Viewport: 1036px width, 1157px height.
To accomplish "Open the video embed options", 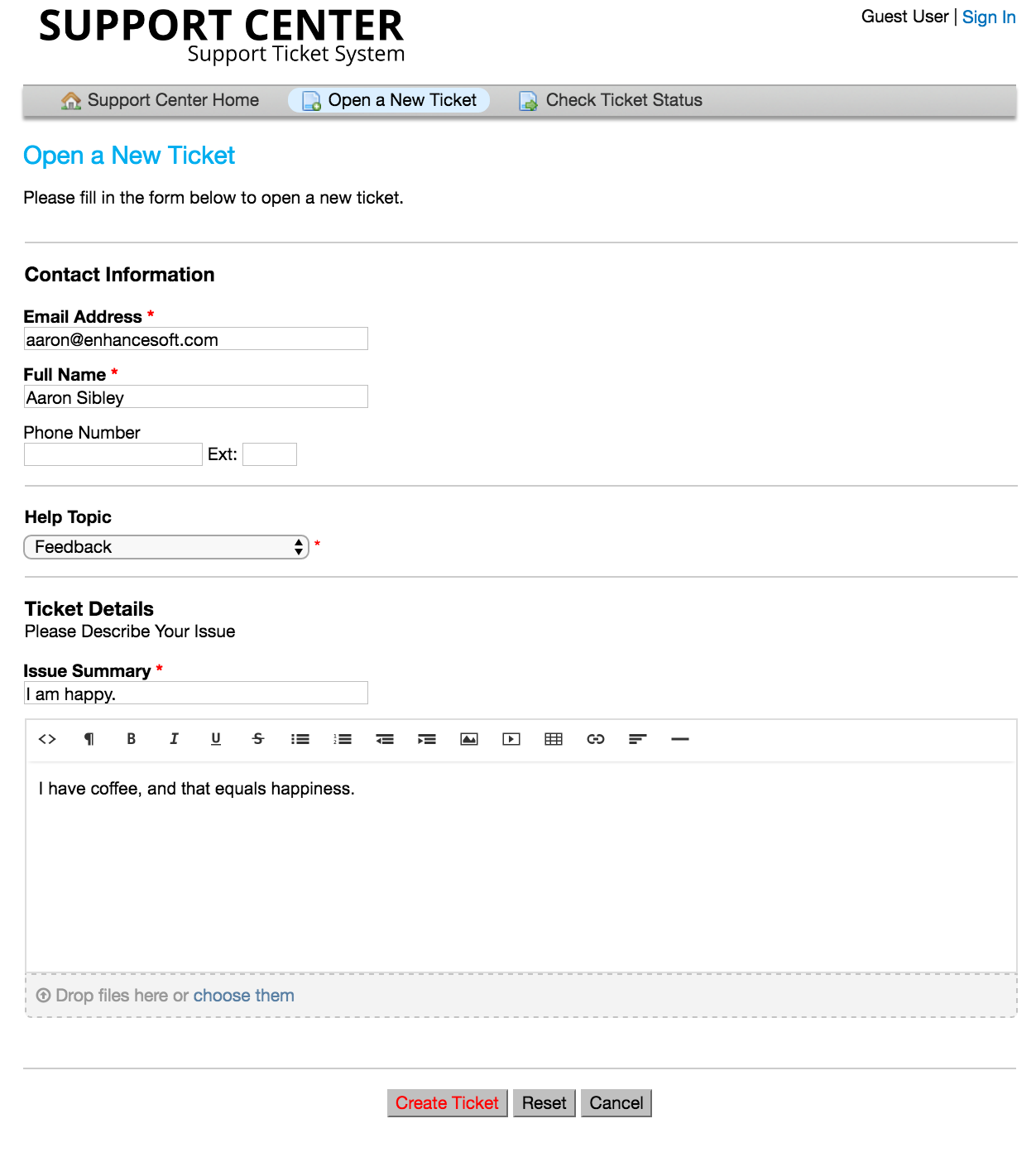I will [511, 739].
